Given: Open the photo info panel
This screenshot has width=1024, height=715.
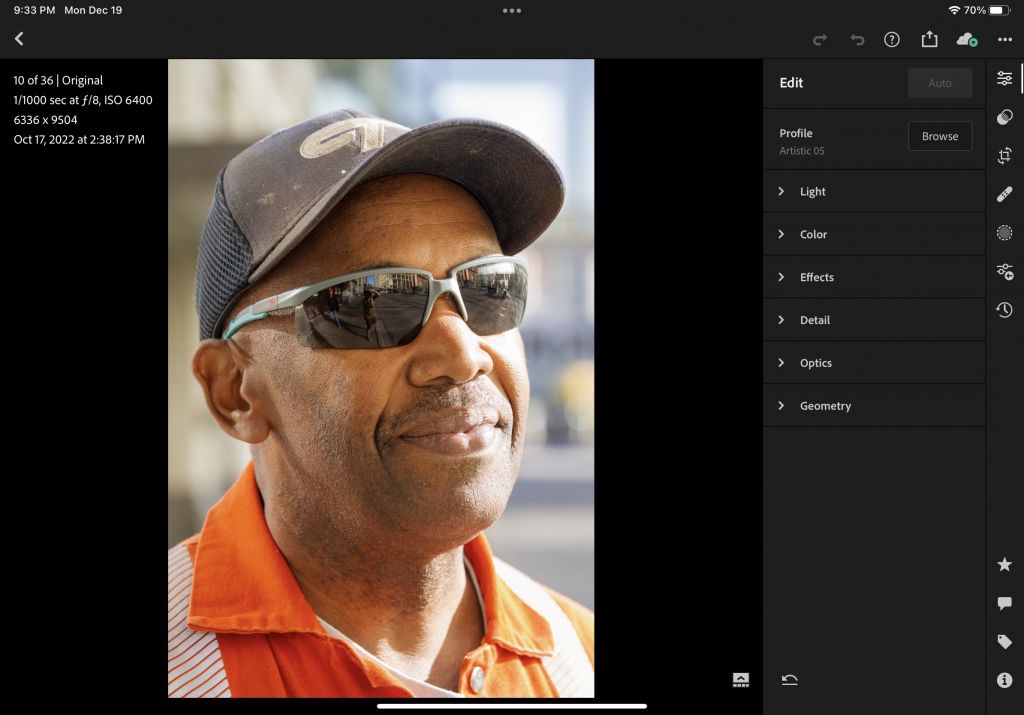Looking at the screenshot, I should click(x=1004, y=680).
